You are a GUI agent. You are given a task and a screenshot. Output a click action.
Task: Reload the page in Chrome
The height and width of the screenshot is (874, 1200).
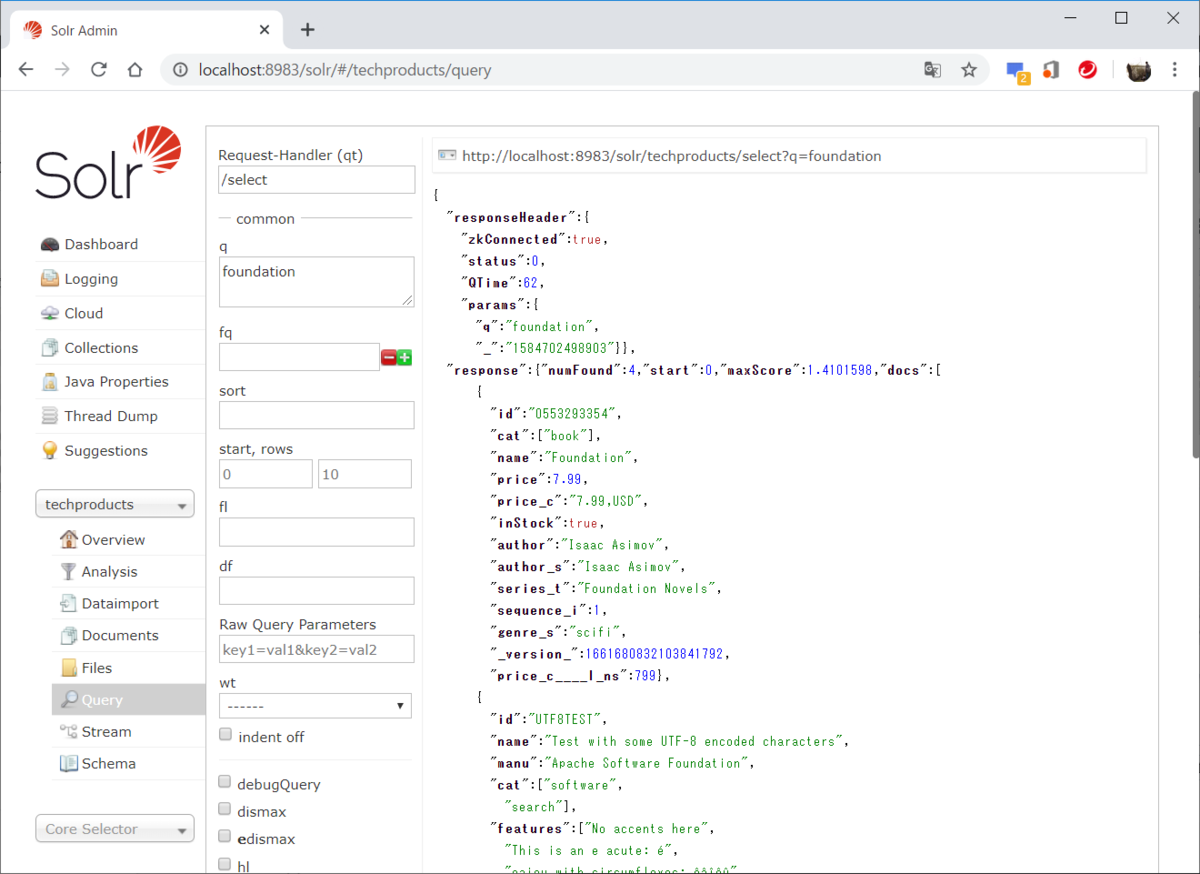[x=98, y=70]
